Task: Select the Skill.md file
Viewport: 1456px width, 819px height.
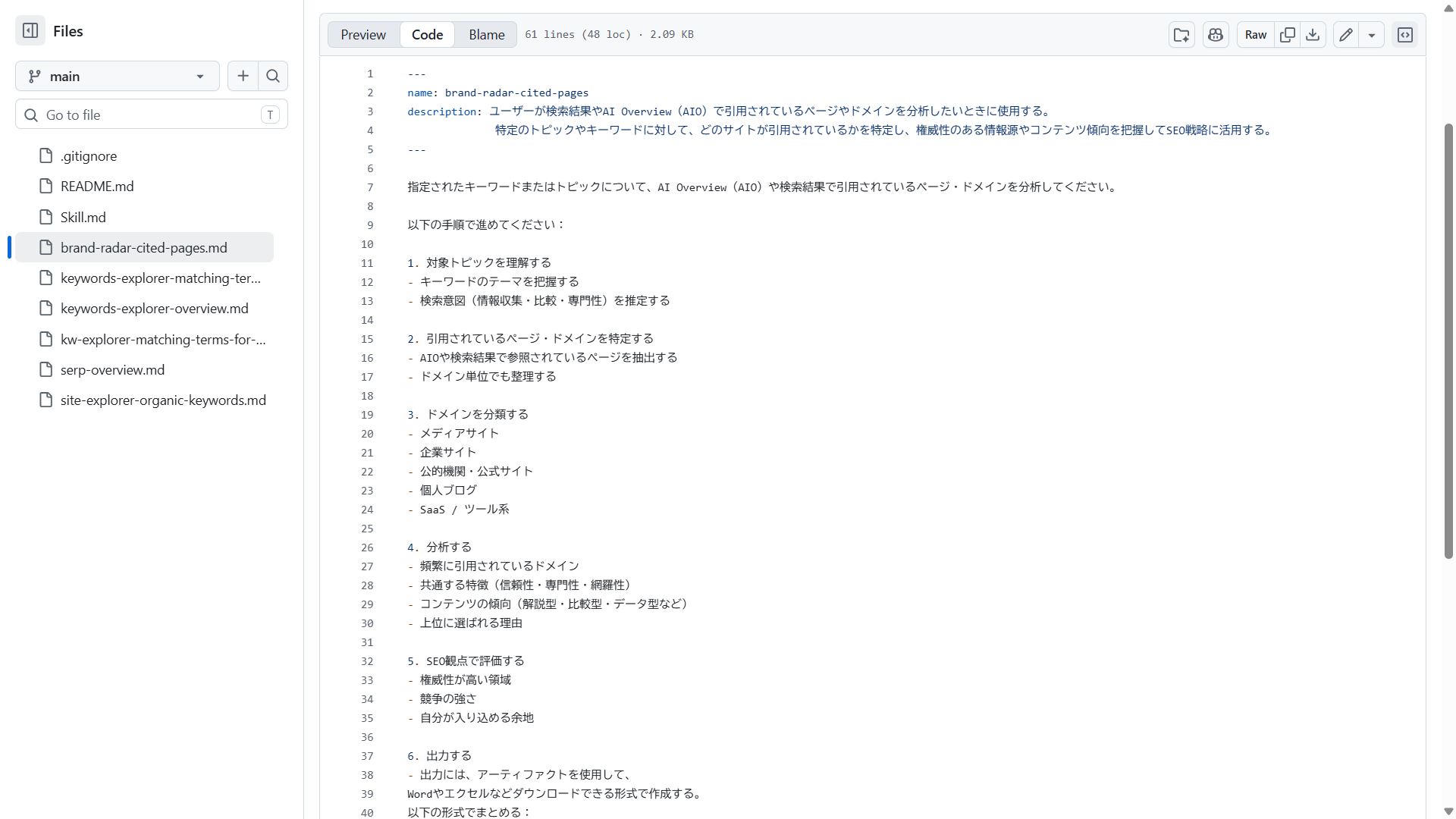Action: 83,217
